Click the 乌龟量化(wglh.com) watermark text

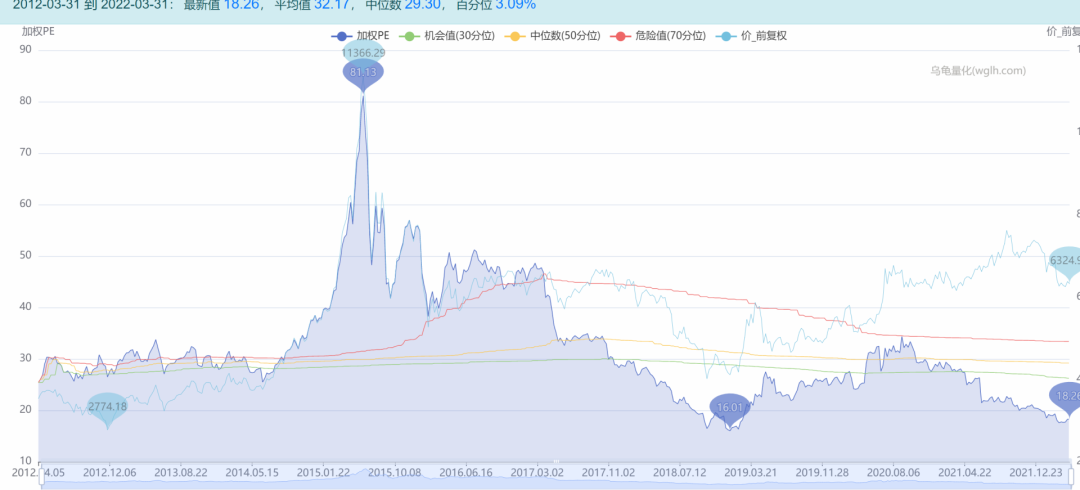[977, 70]
